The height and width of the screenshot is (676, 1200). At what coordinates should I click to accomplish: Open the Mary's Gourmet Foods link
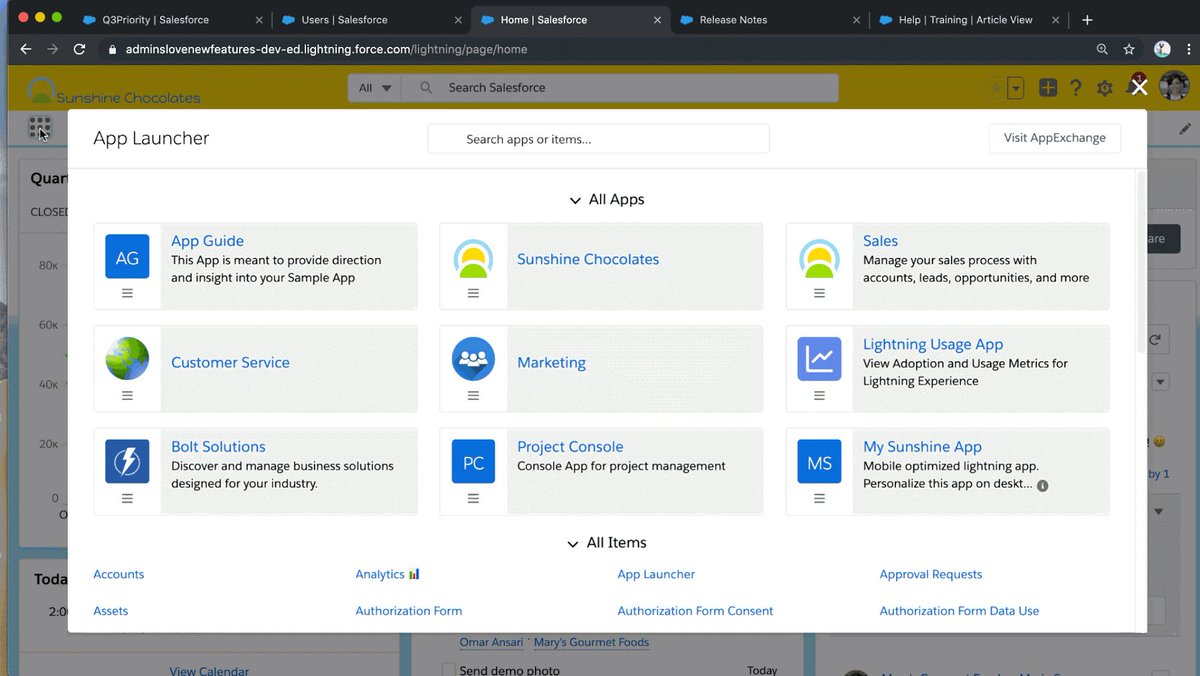click(x=592, y=642)
